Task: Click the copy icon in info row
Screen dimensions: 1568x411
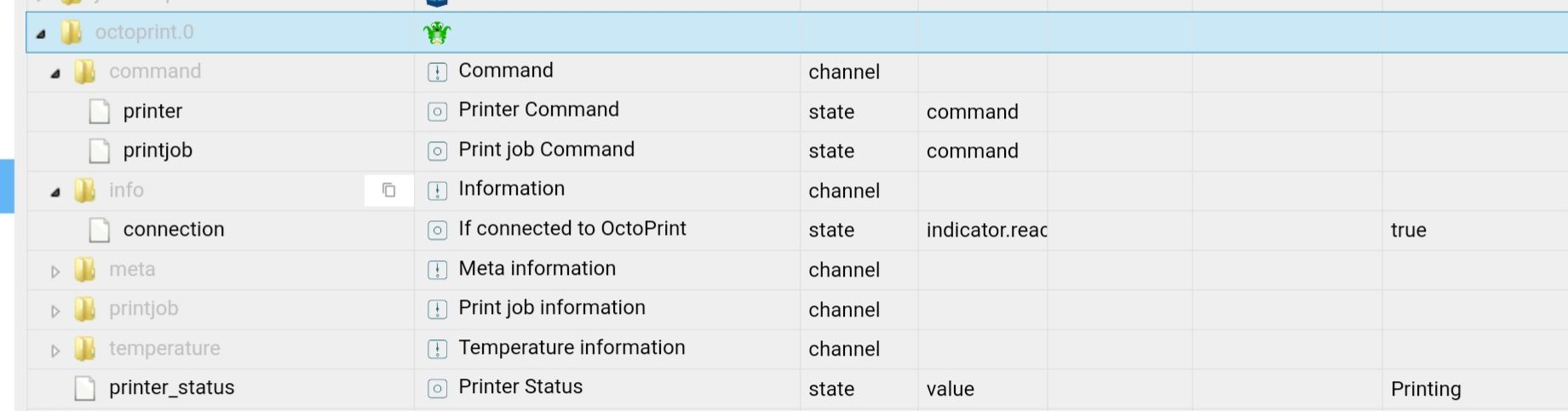Action: click(x=389, y=191)
